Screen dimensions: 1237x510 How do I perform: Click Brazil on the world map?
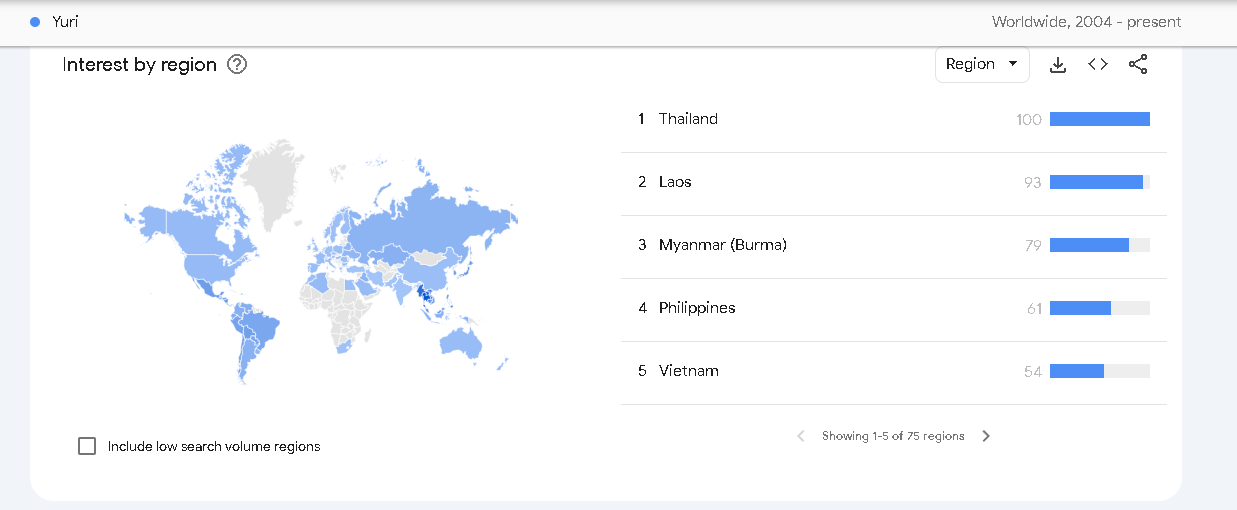tap(257, 325)
